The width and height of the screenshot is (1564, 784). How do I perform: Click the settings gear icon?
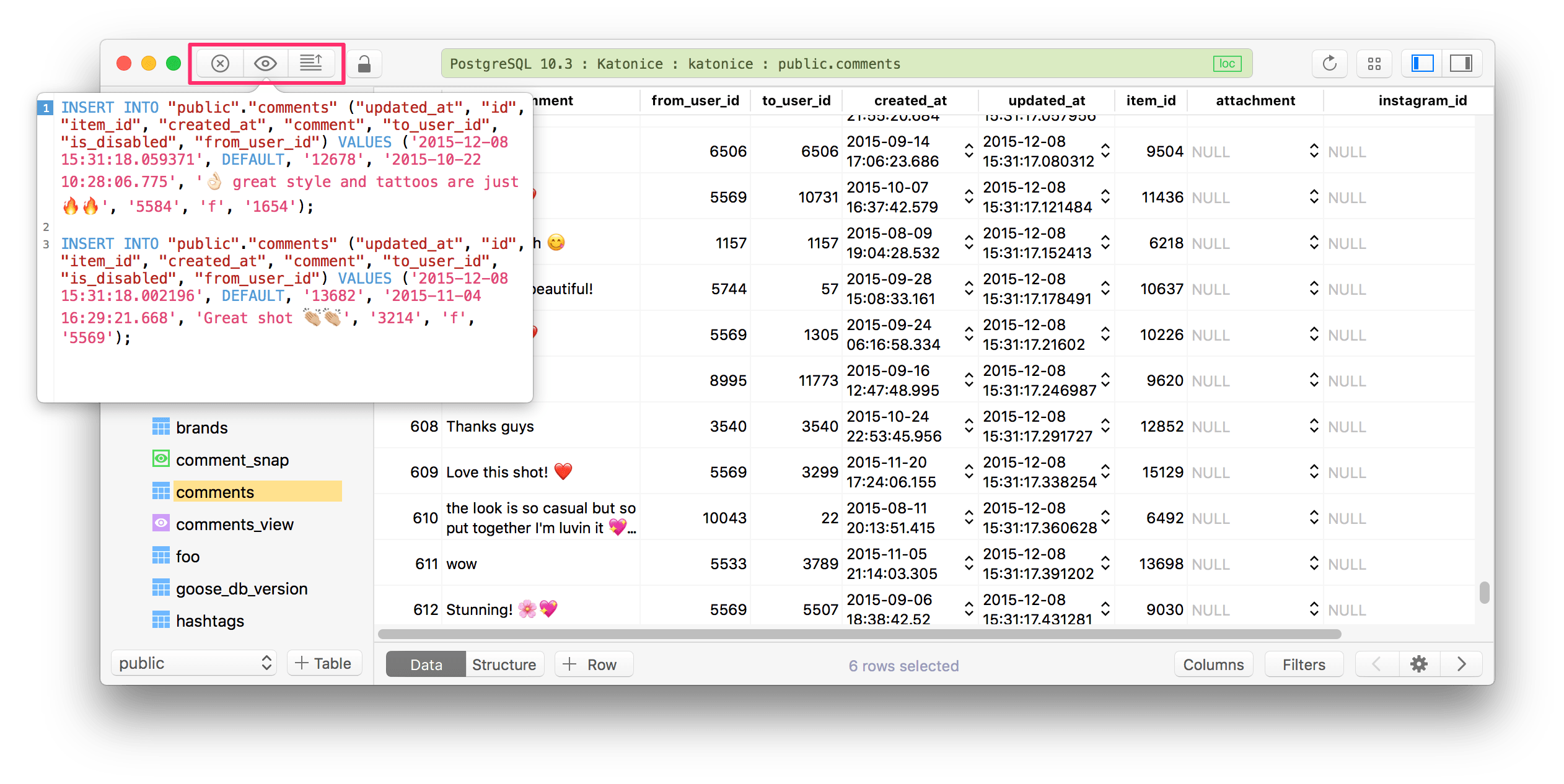[x=1419, y=664]
